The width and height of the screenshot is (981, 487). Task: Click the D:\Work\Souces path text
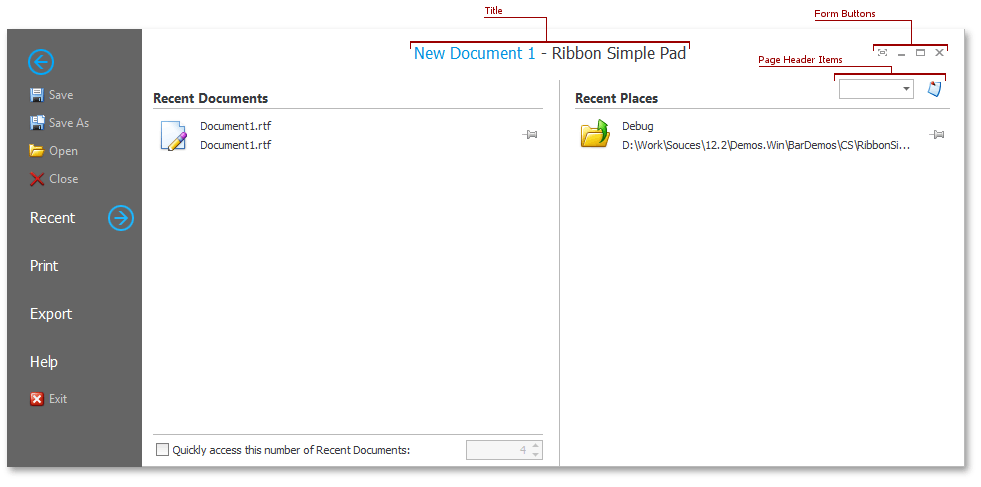point(766,145)
